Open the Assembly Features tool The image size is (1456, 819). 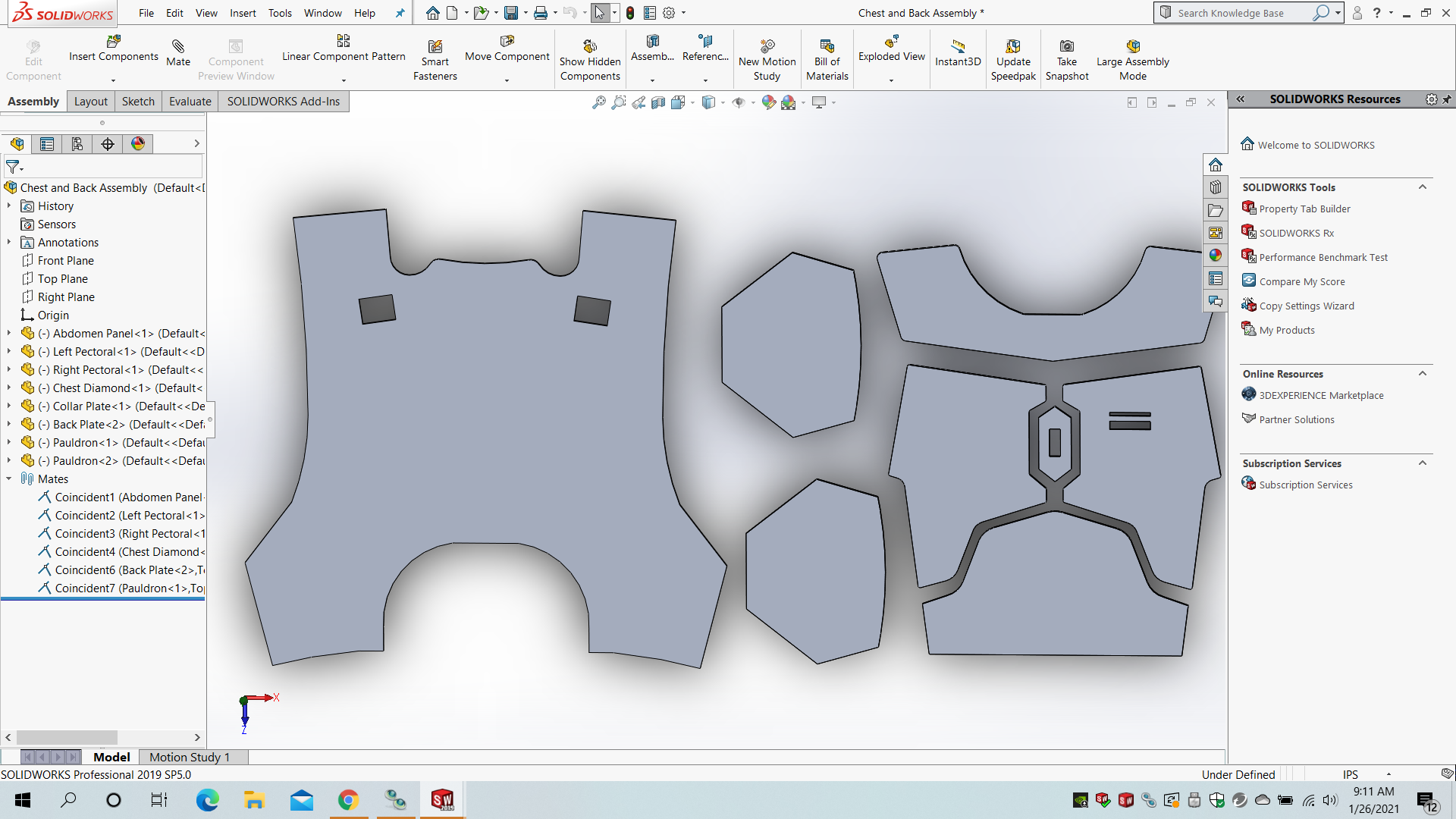coord(652,50)
